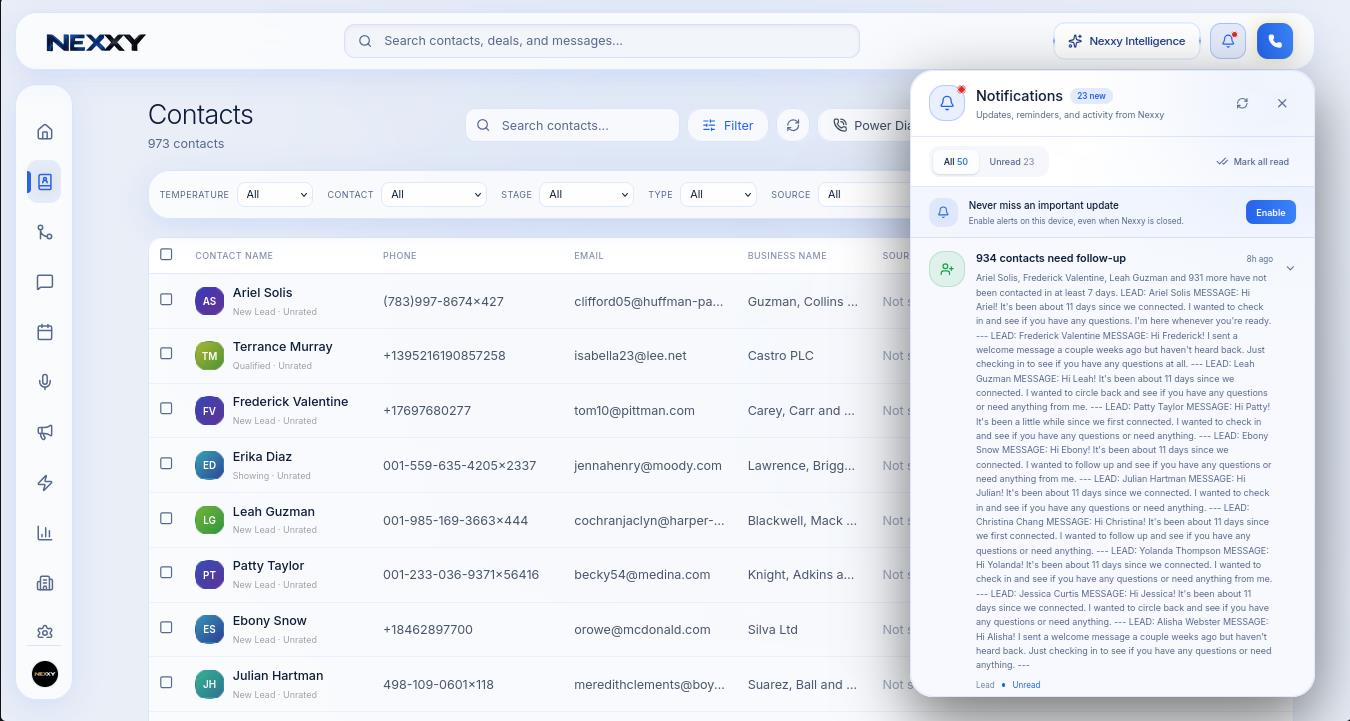Open the Settings gear sidebar icon

click(x=44, y=632)
